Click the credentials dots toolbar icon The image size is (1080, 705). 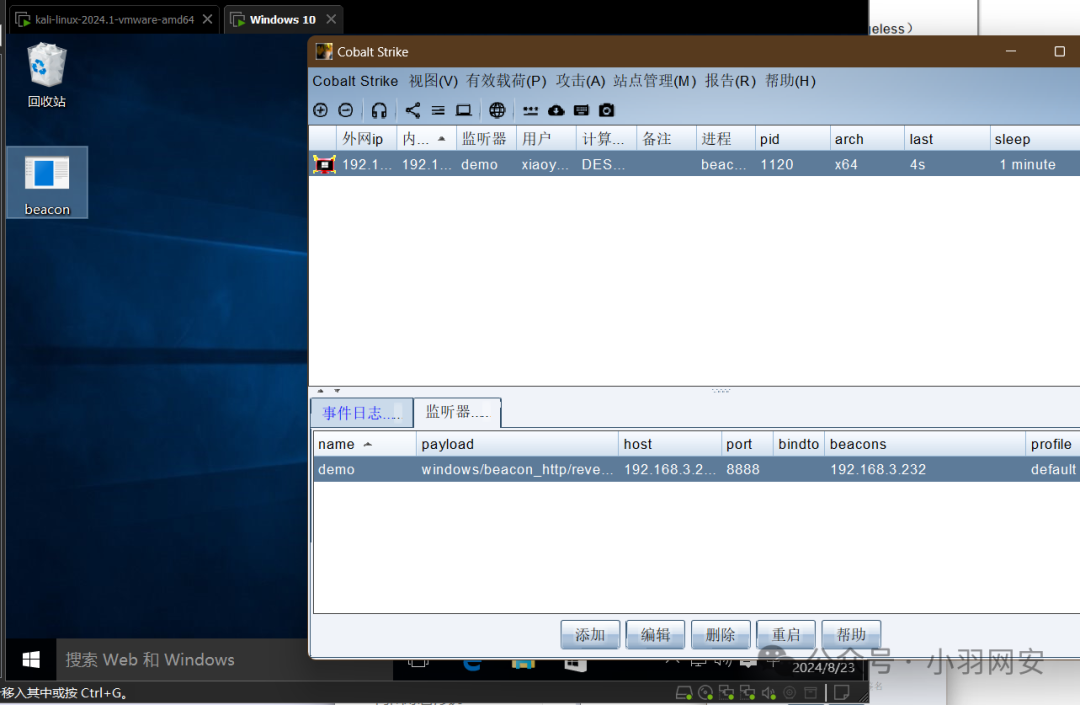(530, 110)
